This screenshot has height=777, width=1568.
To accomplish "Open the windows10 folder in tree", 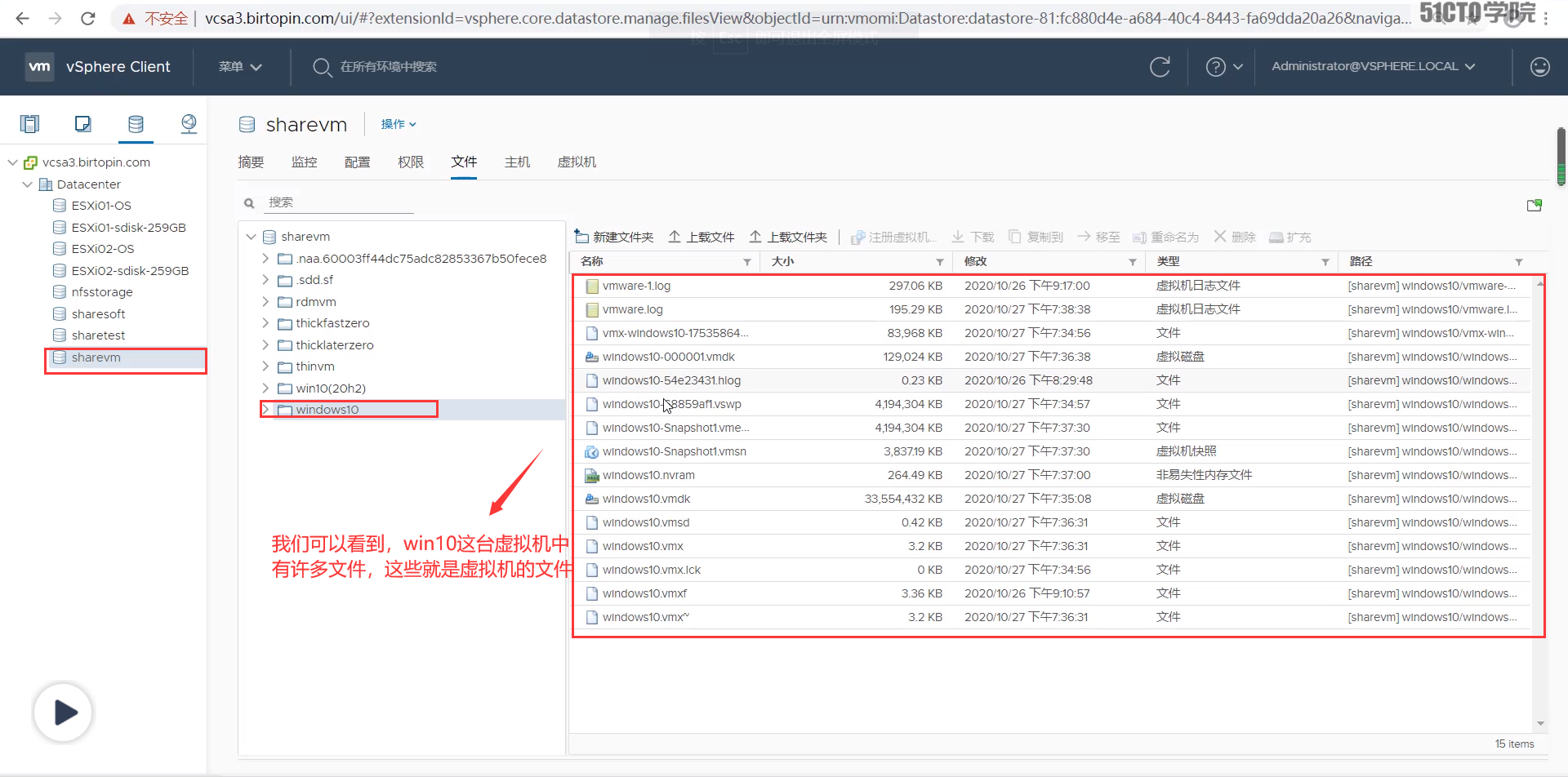I will (x=327, y=410).
